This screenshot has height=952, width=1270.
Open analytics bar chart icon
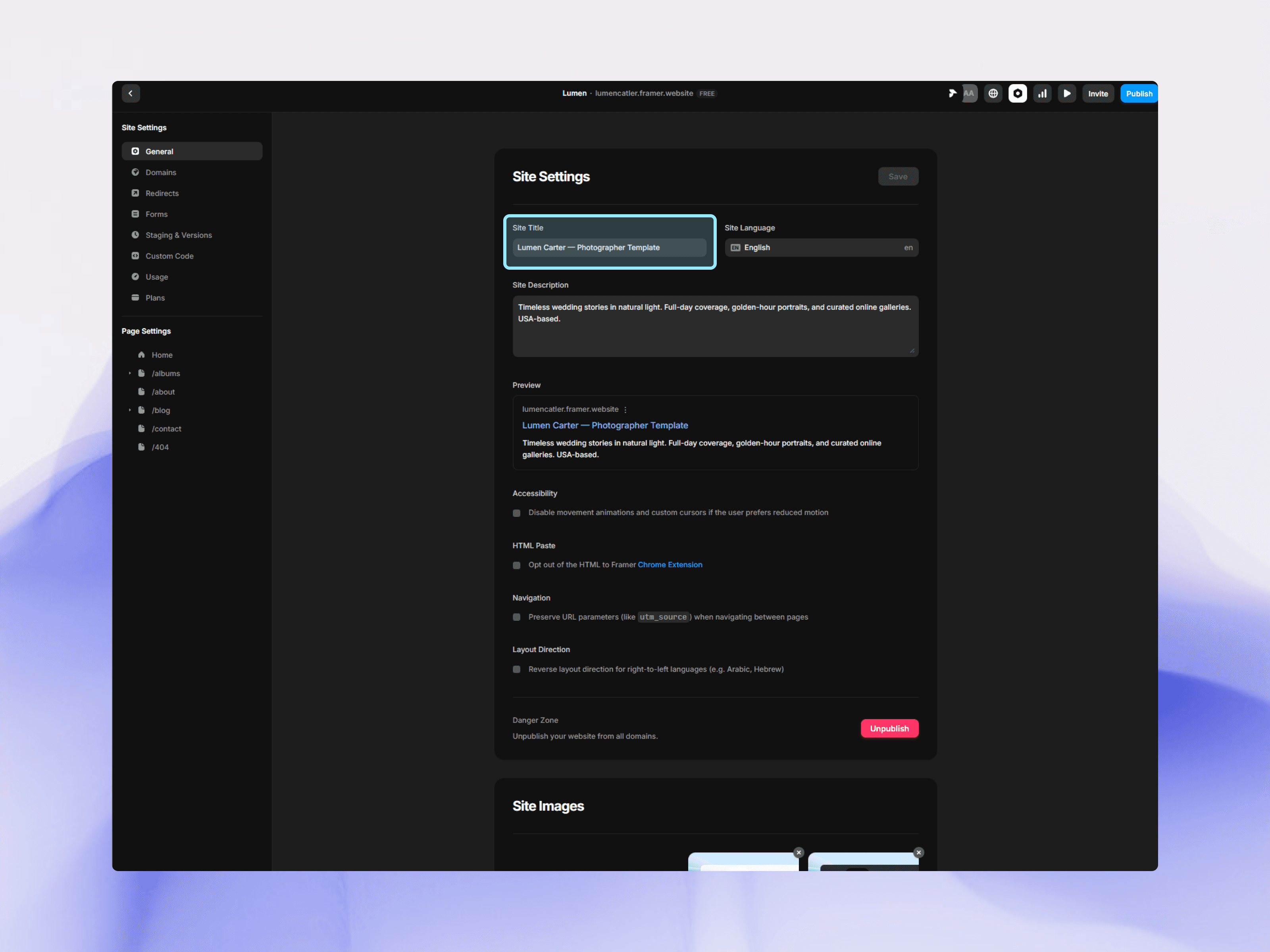[1042, 94]
